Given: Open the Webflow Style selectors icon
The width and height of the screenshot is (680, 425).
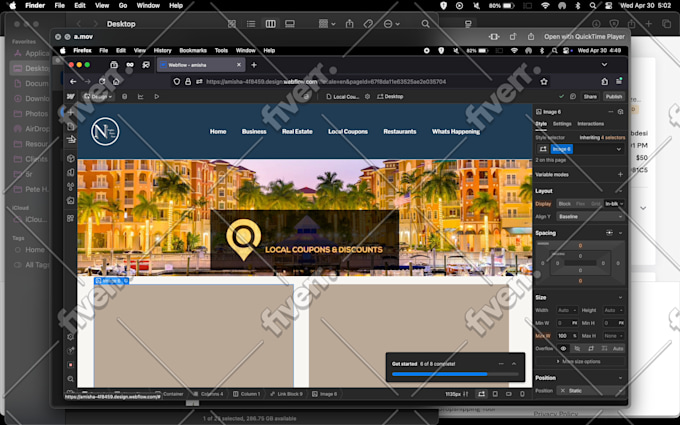Looking at the screenshot, I should (71, 186).
